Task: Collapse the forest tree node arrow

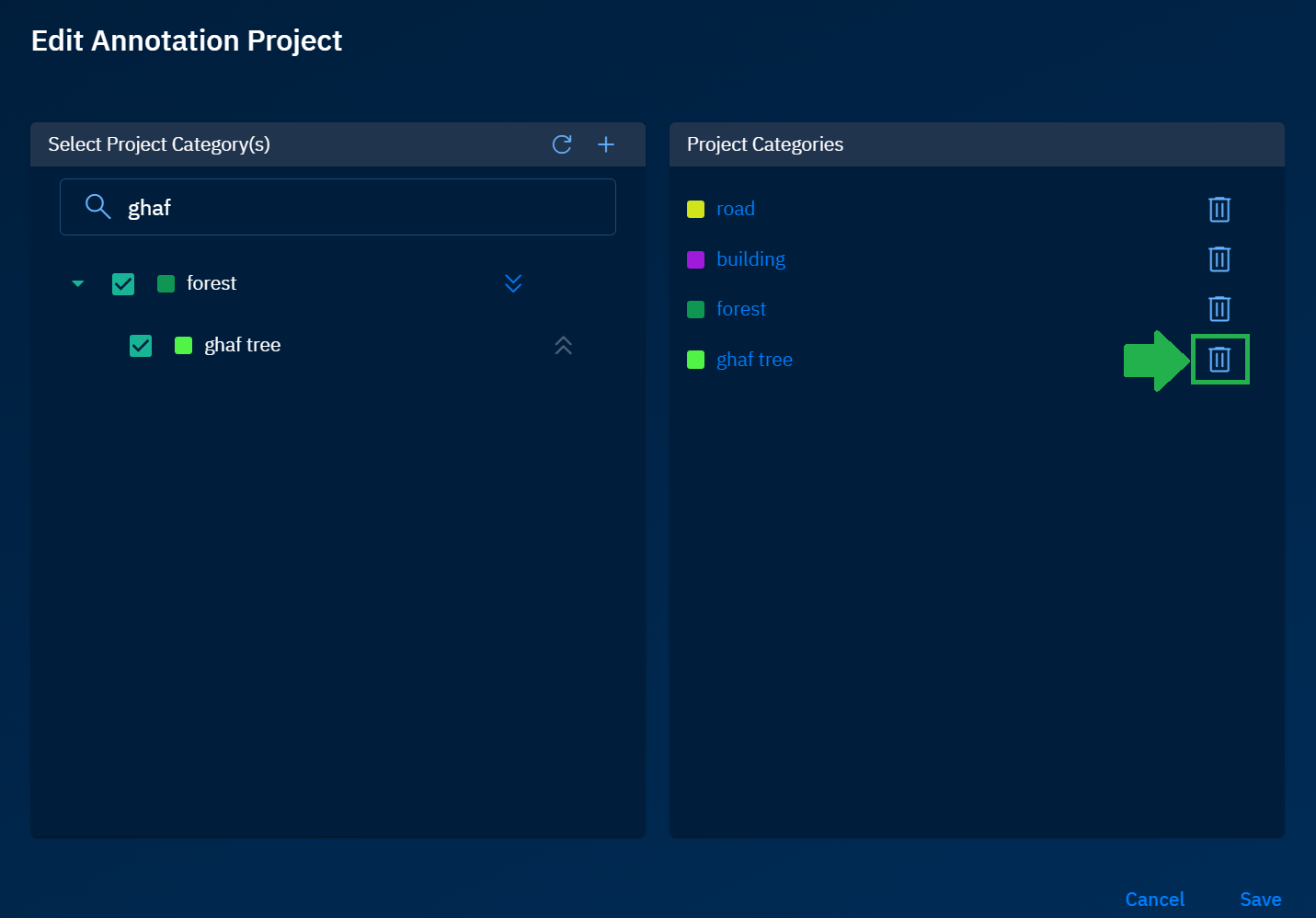Action: tap(78, 283)
